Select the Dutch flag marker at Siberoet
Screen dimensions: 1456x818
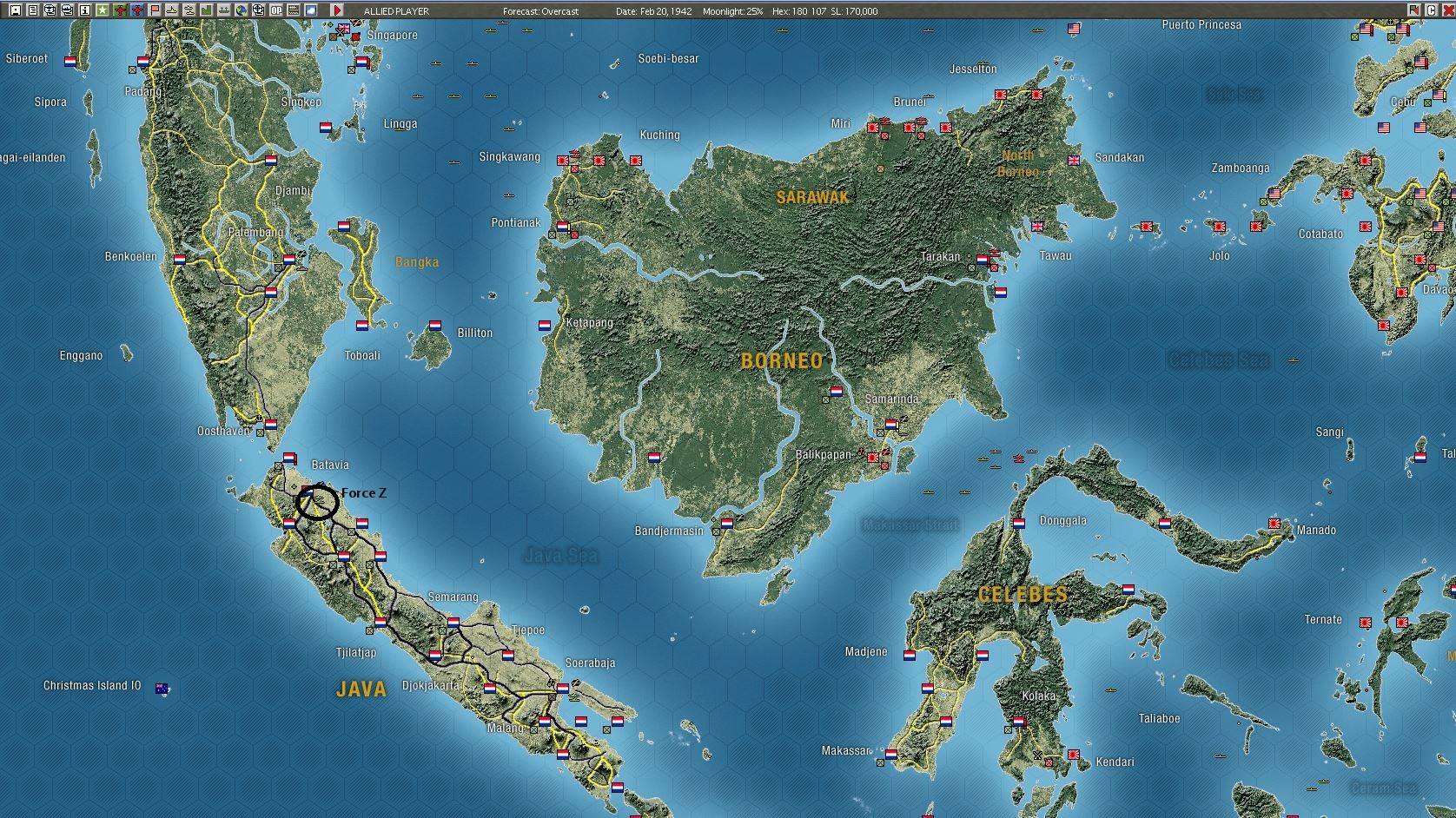point(70,62)
